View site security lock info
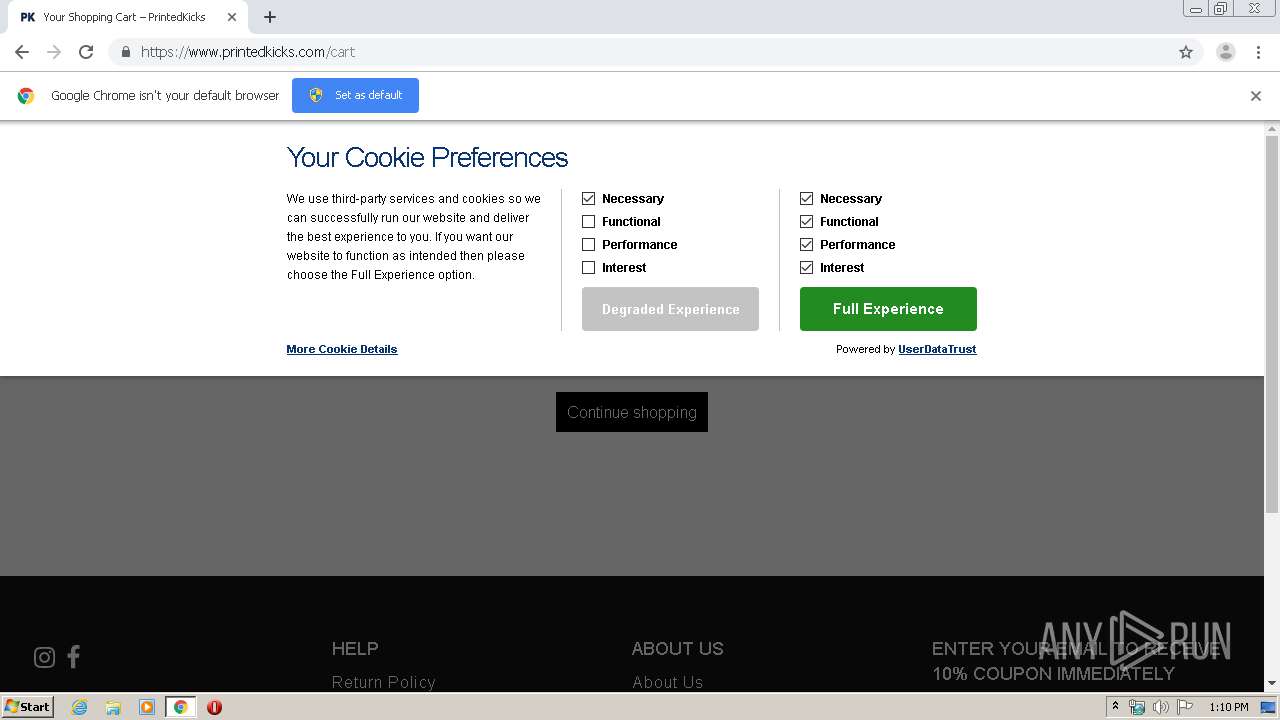This screenshot has width=1280, height=720. coord(125,52)
